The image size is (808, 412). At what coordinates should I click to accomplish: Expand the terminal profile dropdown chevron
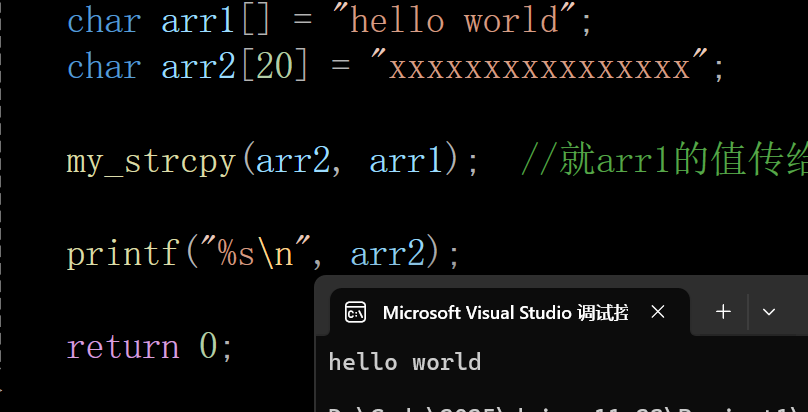(769, 312)
